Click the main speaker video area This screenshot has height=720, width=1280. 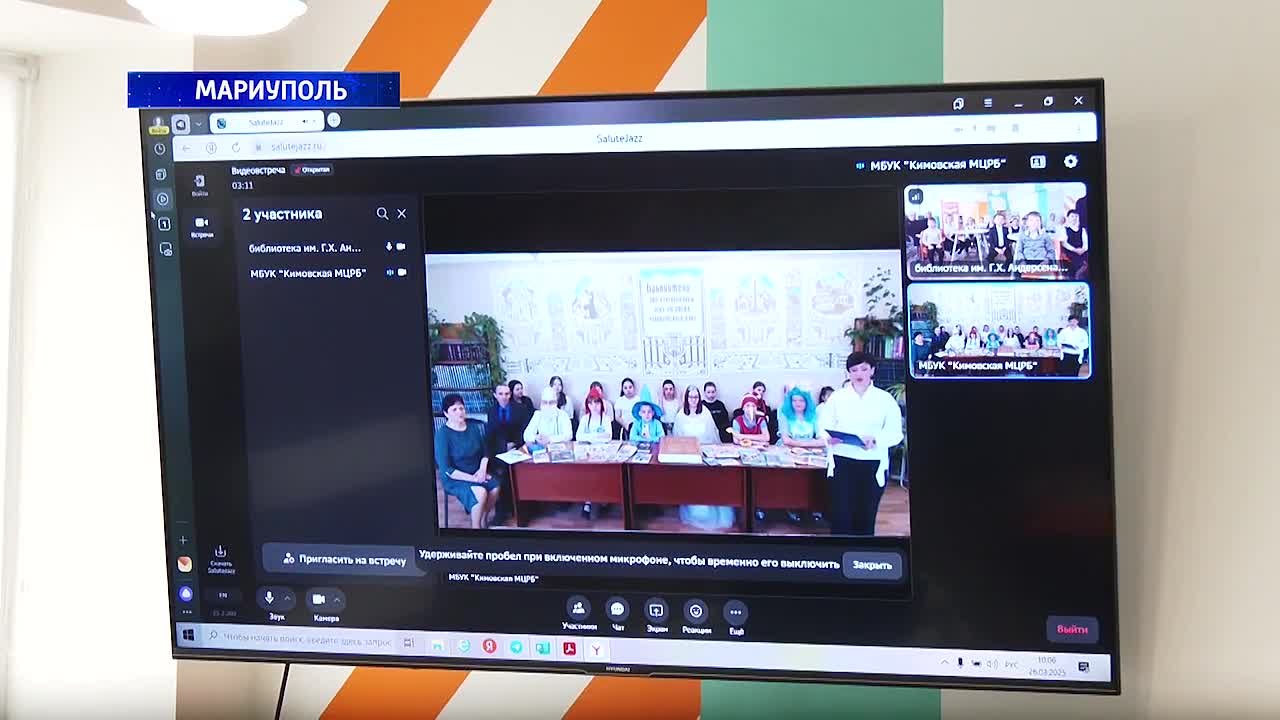coord(667,392)
